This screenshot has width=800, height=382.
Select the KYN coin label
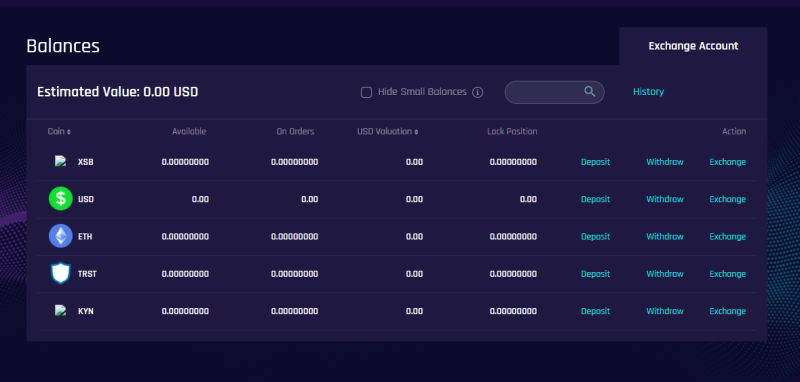pyautogui.click(x=86, y=311)
